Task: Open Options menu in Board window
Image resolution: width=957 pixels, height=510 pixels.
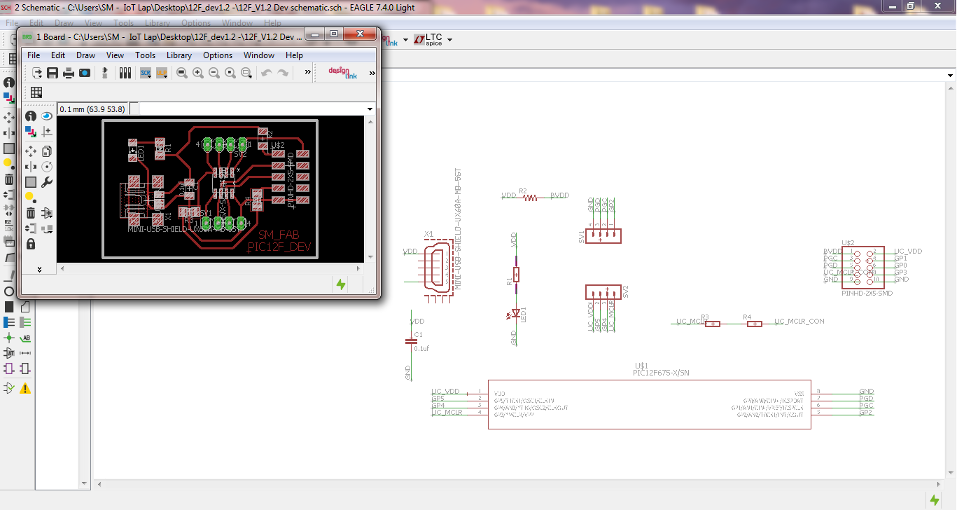Action: [x=217, y=55]
